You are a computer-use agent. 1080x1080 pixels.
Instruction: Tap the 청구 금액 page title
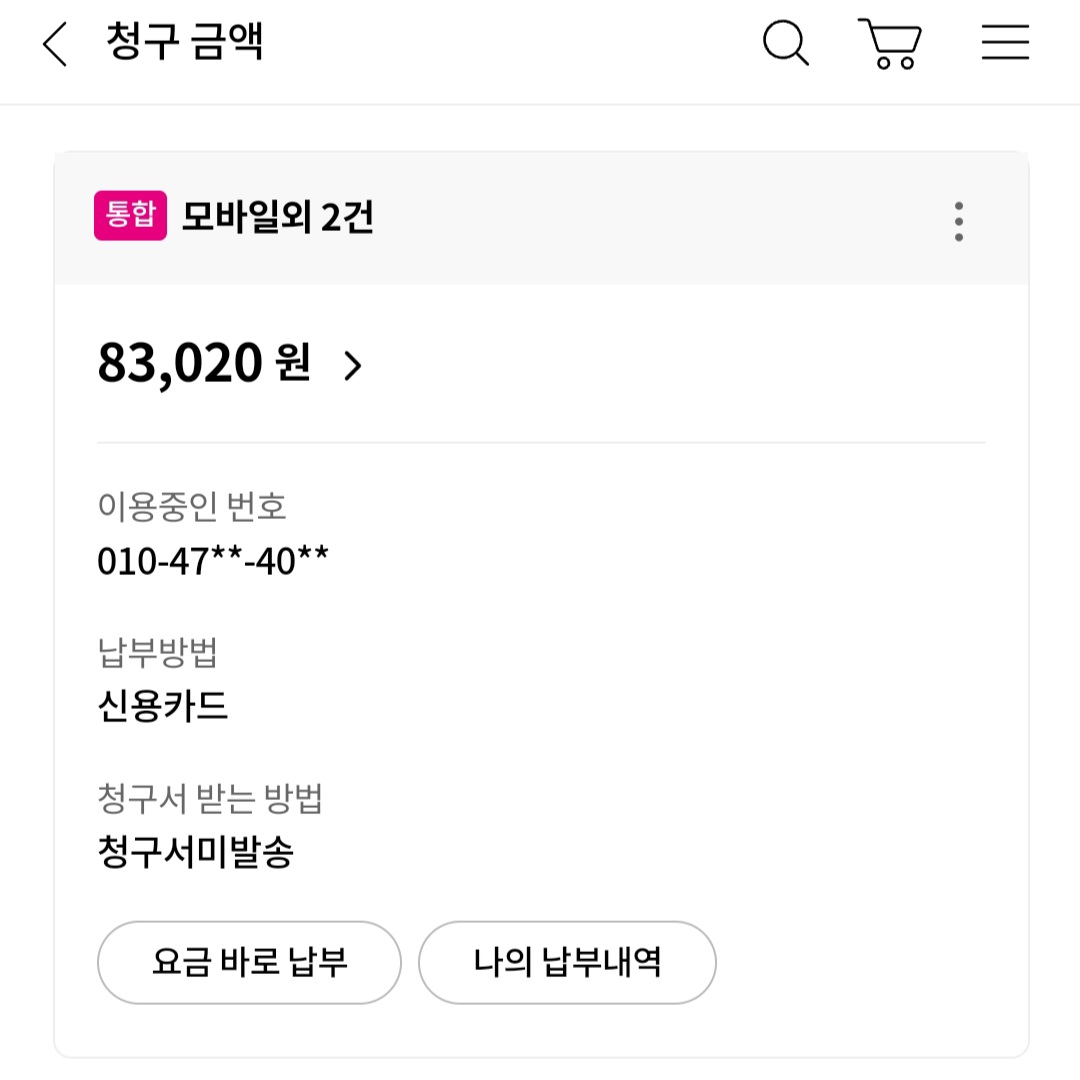(x=184, y=43)
